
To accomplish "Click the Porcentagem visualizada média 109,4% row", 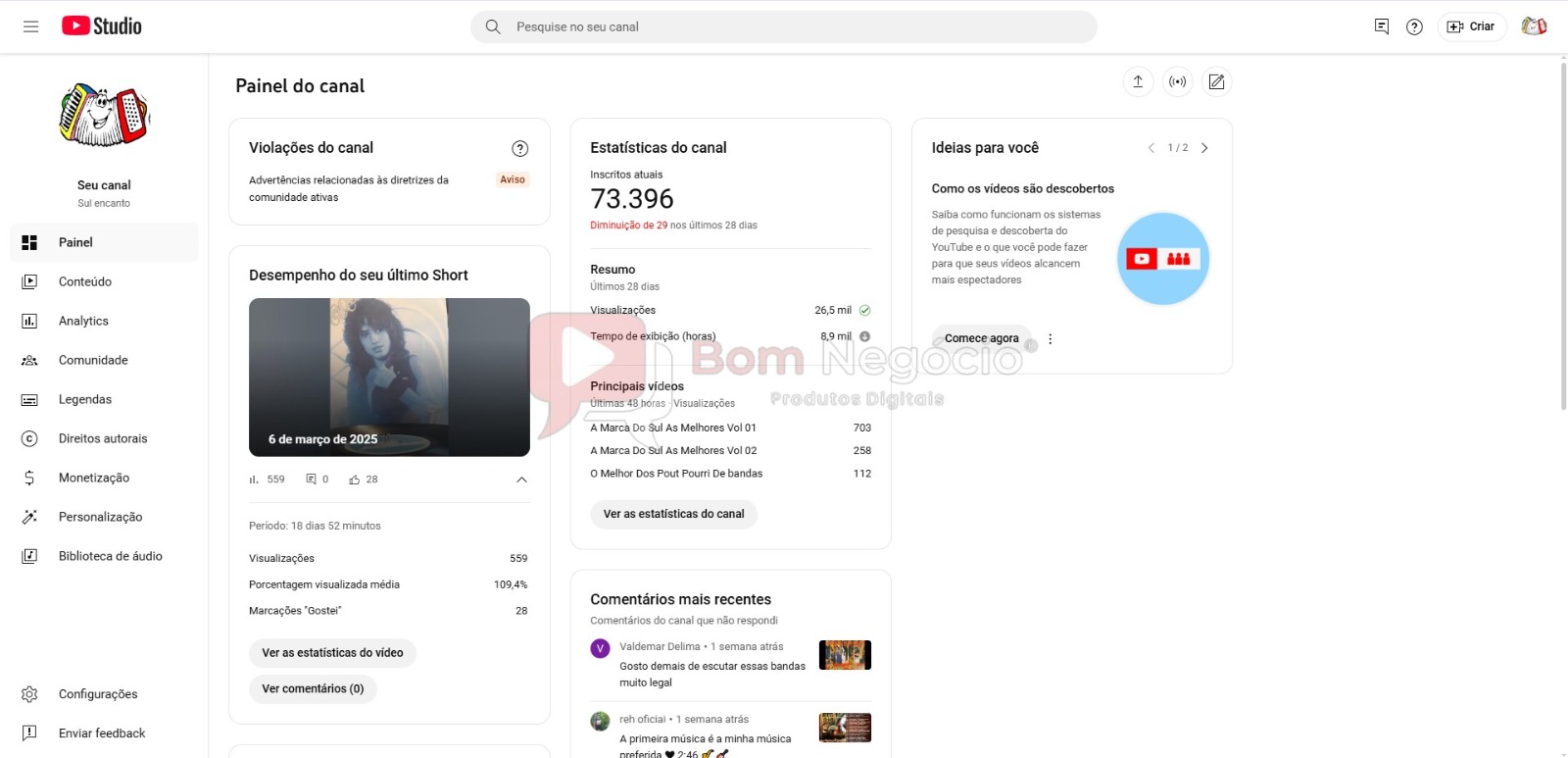I will (388, 584).
